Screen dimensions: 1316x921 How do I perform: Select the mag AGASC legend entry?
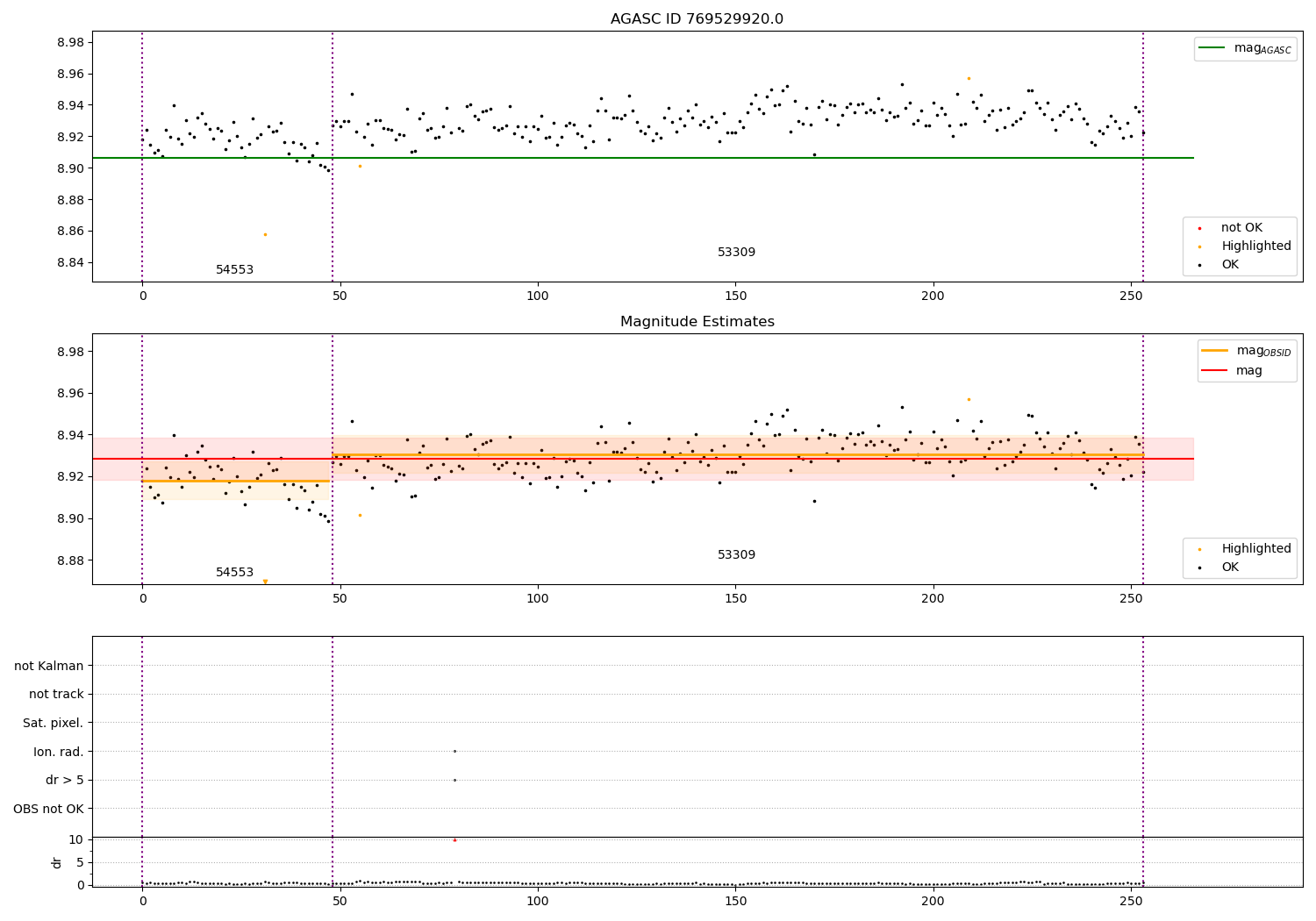pos(1245,48)
